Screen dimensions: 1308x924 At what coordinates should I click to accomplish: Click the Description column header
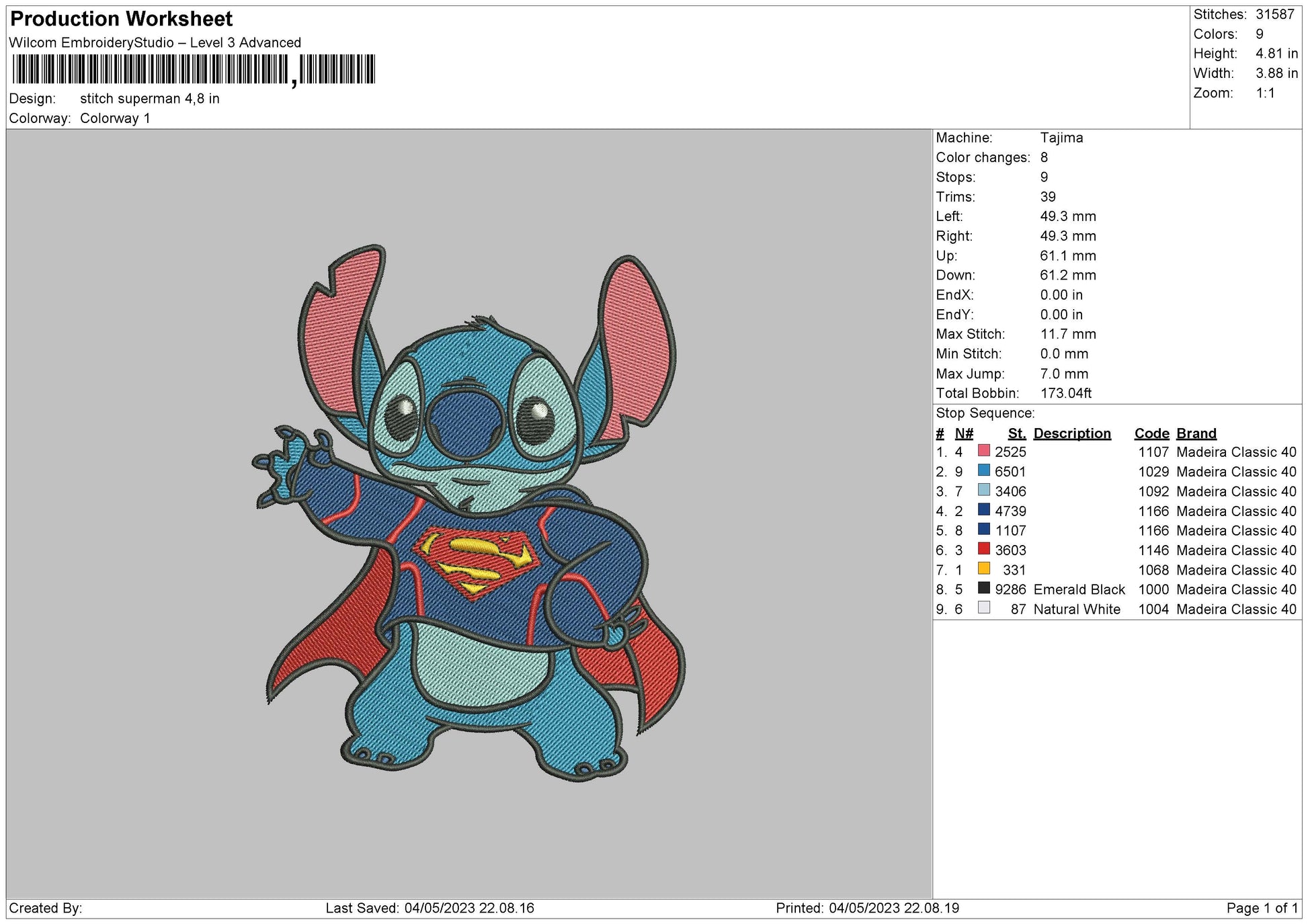1072,433
